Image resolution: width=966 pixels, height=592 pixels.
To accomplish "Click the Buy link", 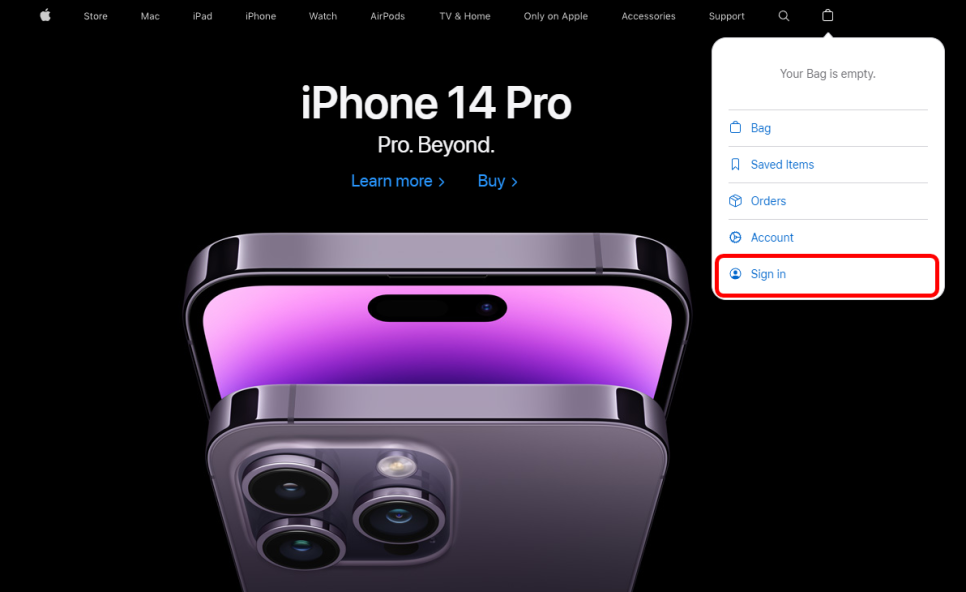I will [x=497, y=181].
